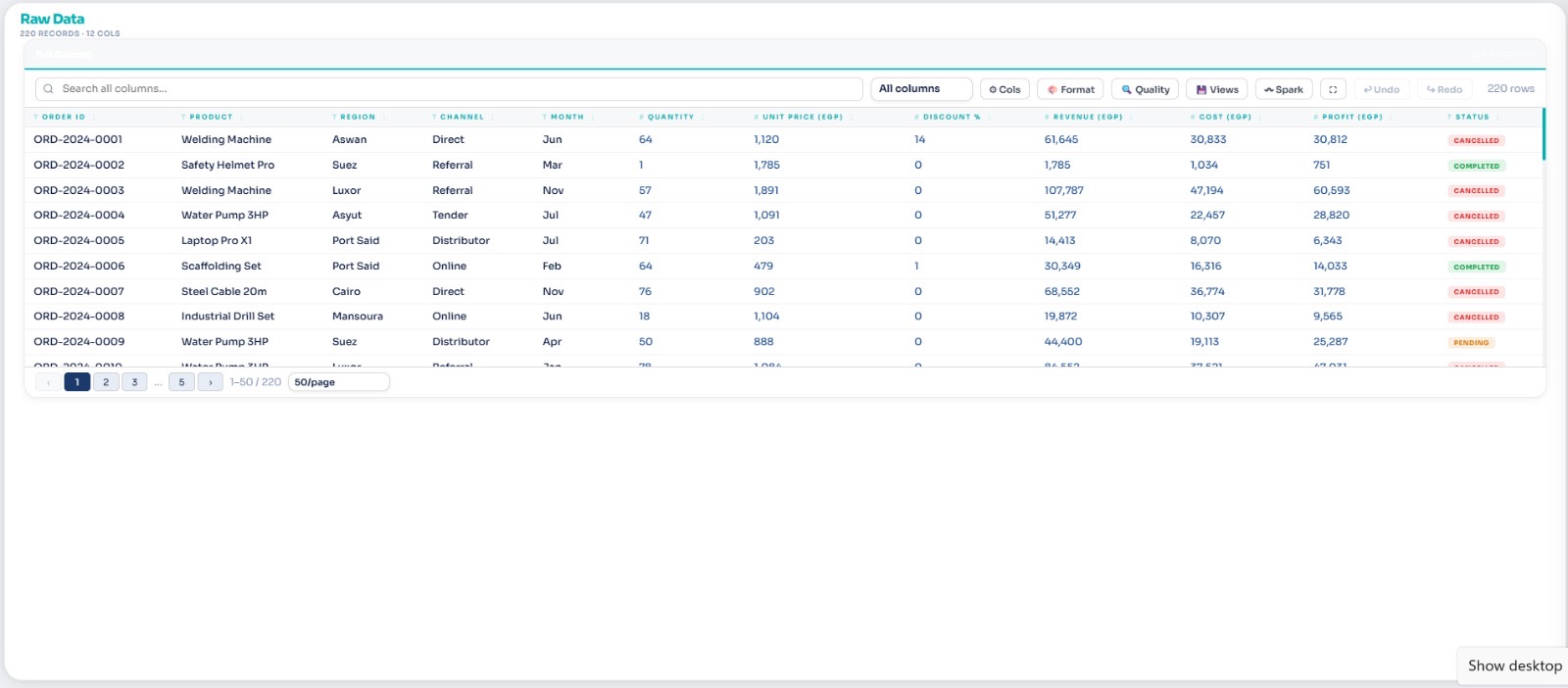Image resolution: width=1568 pixels, height=688 pixels.
Task: Go to previous page arrow
Action: [x=48, y=382]
